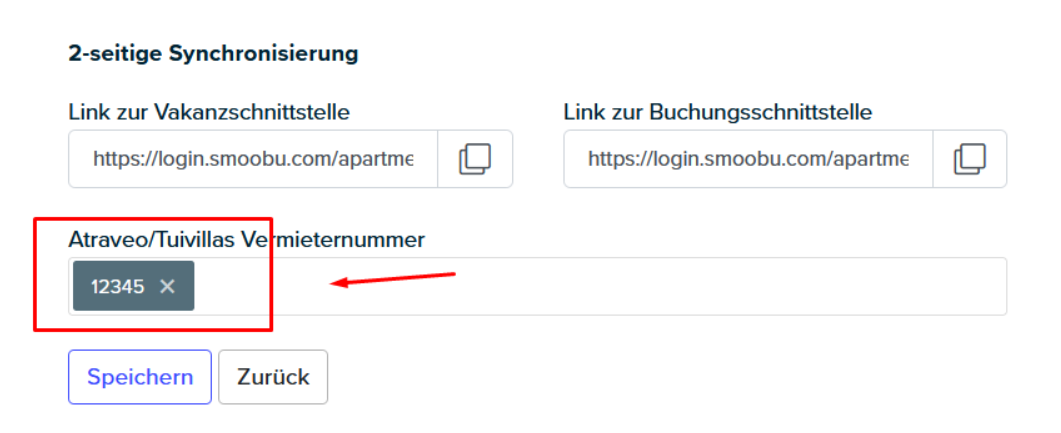The image size is (1061, 433).
Task: Click the 'Speichern' text in blue
Action: pyautogui.click(x=140, y=377)
